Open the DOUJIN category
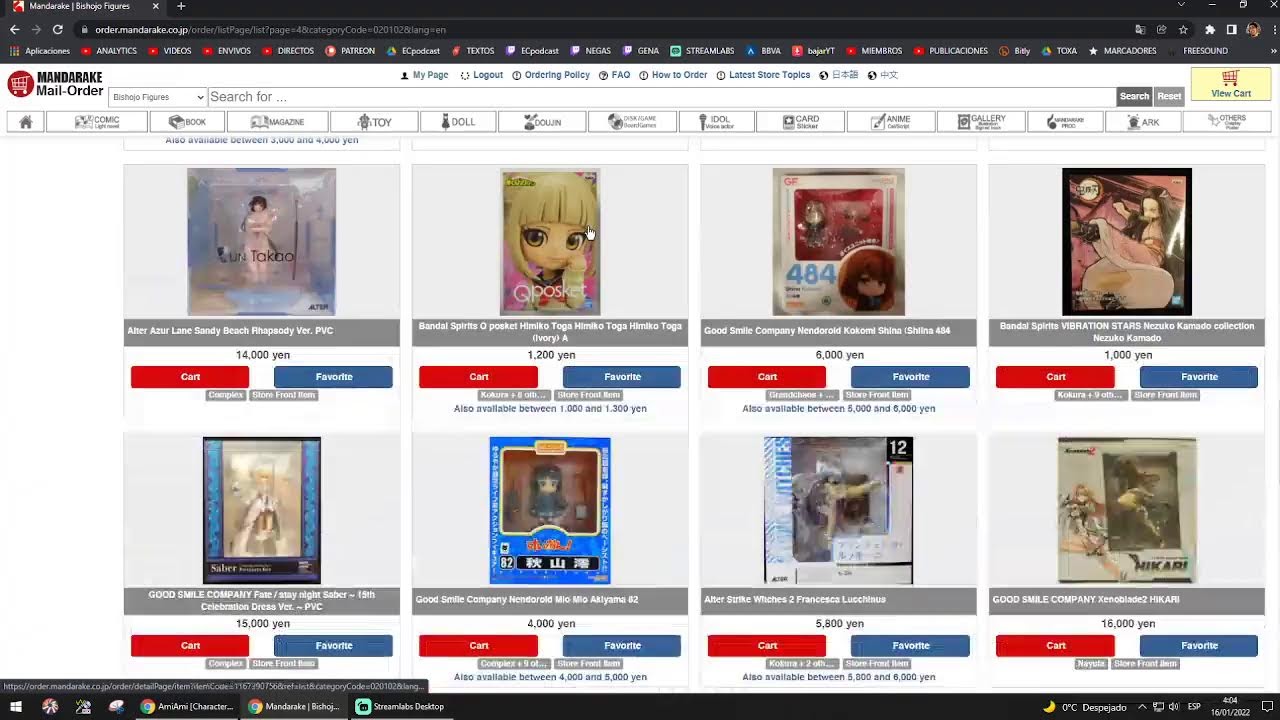 pos(544,122)
